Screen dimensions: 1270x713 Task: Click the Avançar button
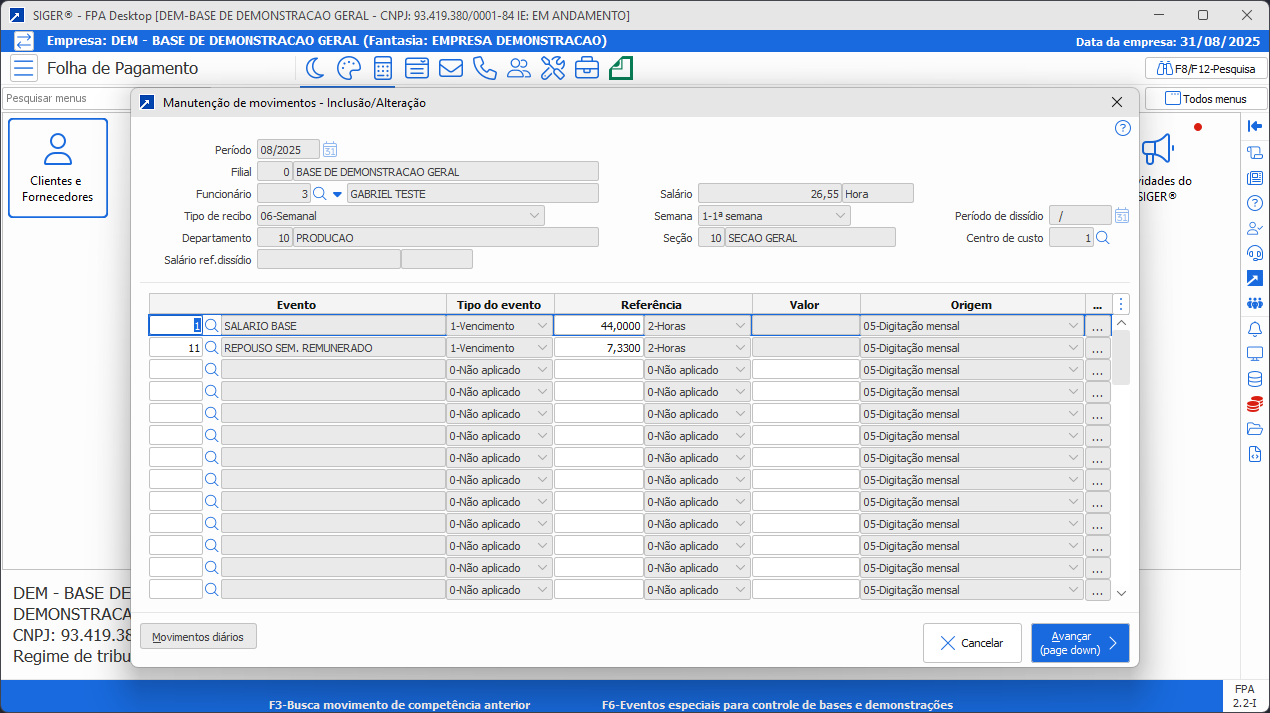click(1079, 643)
